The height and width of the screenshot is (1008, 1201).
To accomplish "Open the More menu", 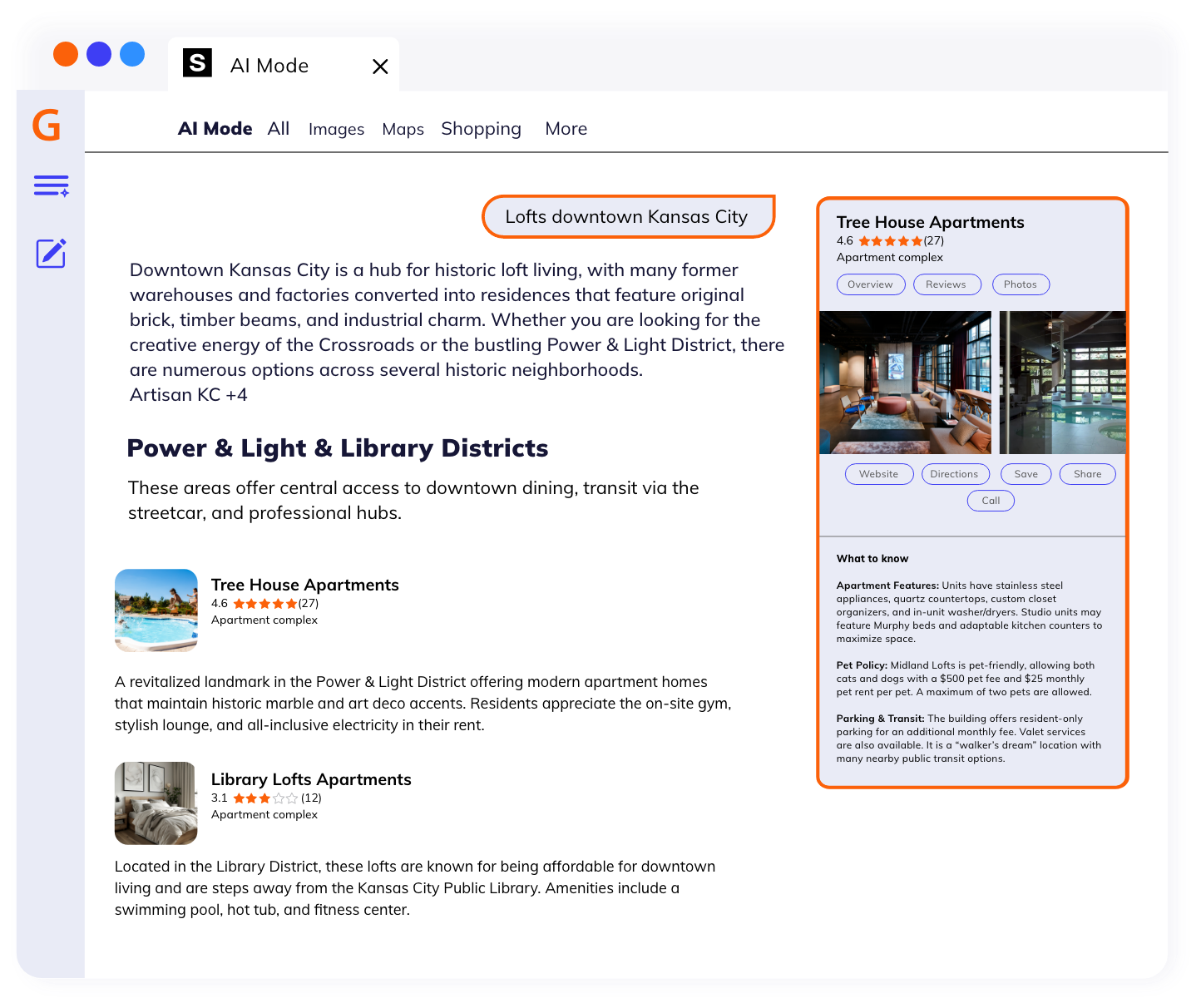I will 566,129.
